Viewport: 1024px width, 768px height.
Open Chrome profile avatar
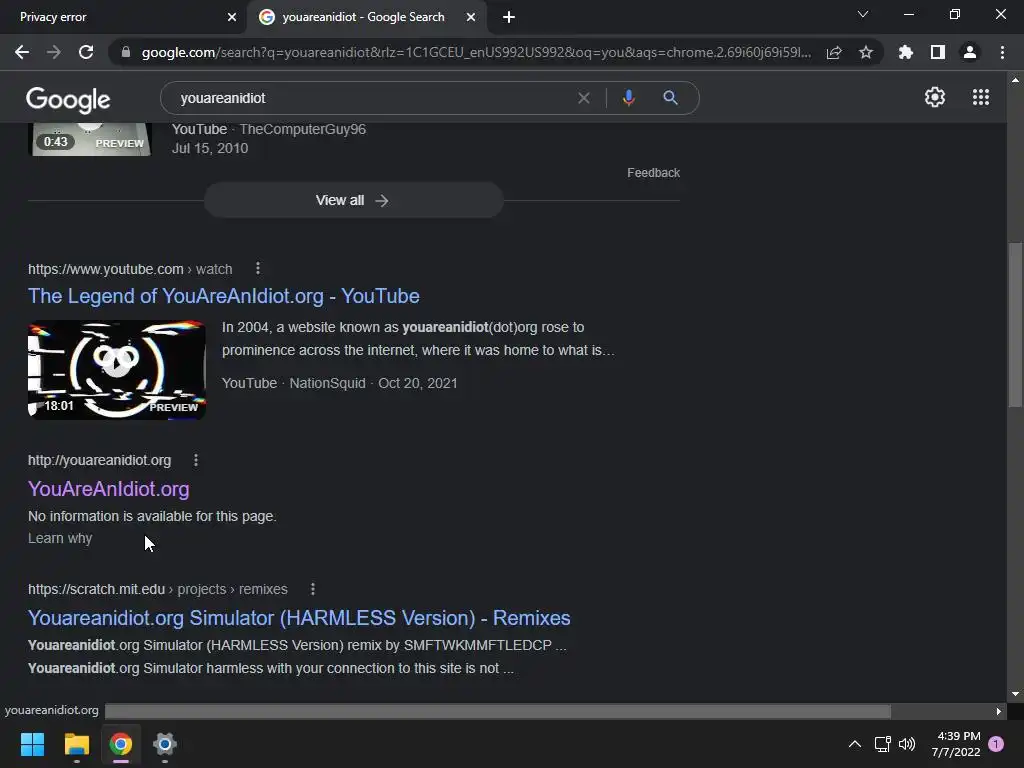pyautogui.click(x=970, y=52)
